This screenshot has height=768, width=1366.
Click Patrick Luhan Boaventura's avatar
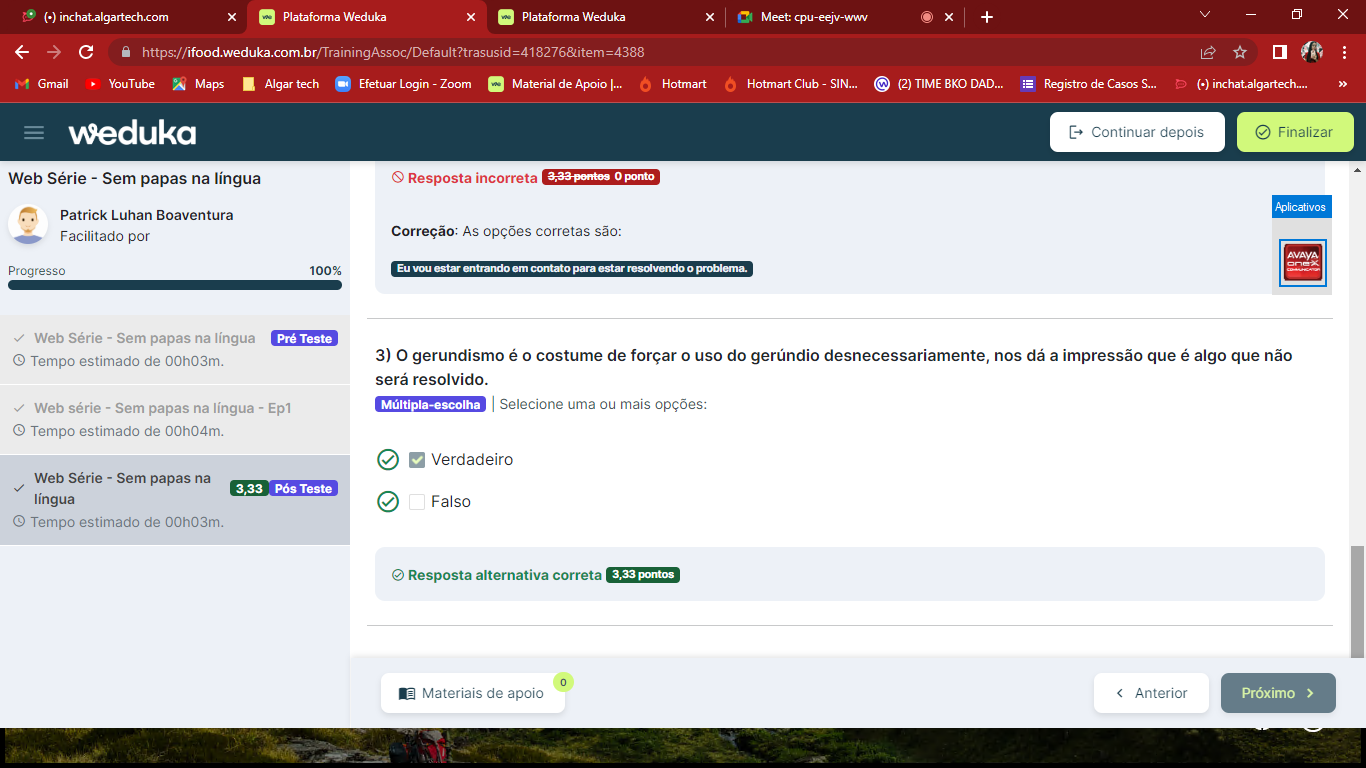pos(28,225)
